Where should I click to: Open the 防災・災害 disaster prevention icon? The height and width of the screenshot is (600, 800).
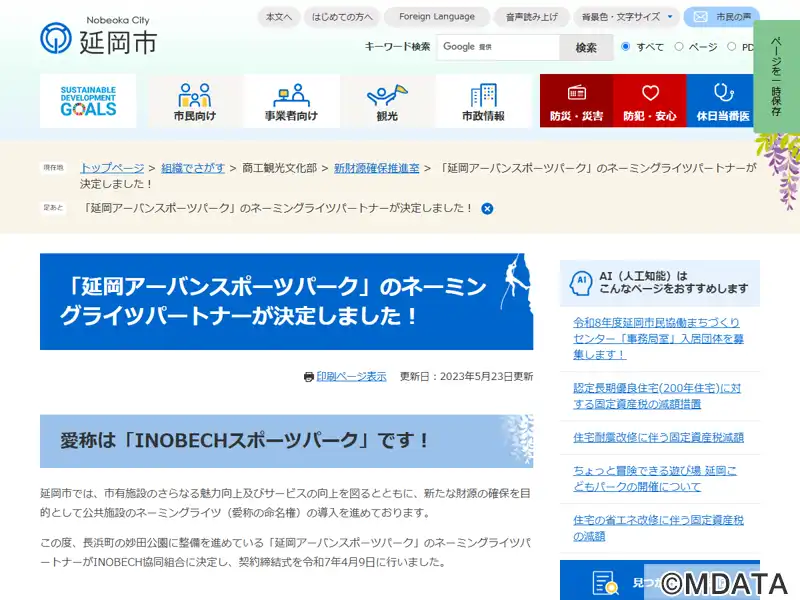pos(576,101)
